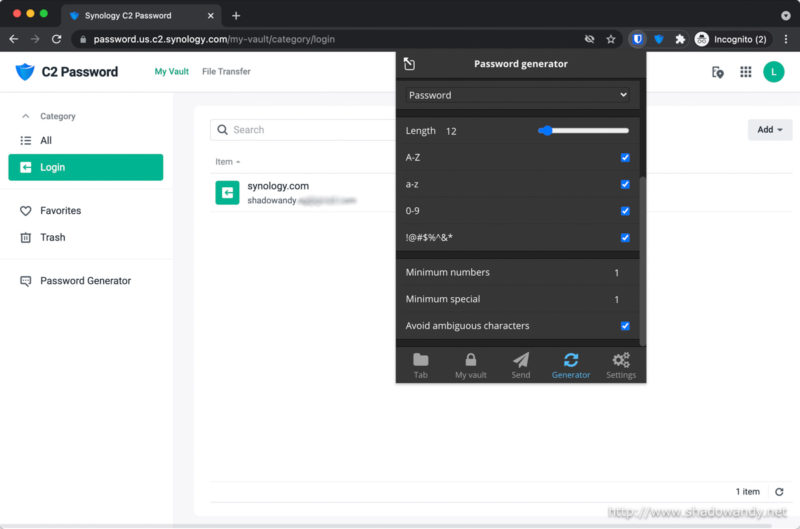The image size is (800, 529).
Task: Click the C2 Password extension icon
Action: pos(659,39)
